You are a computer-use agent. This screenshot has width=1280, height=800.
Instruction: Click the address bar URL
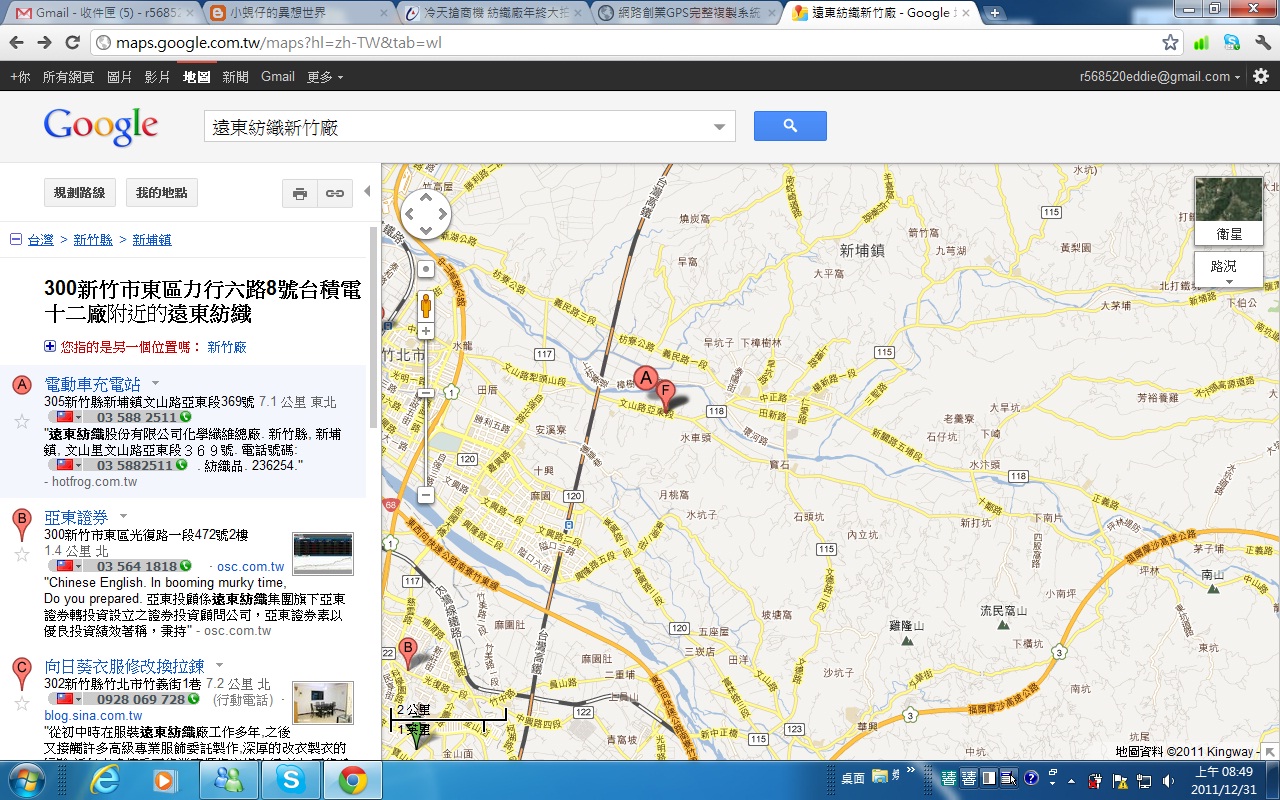[278, 43]
